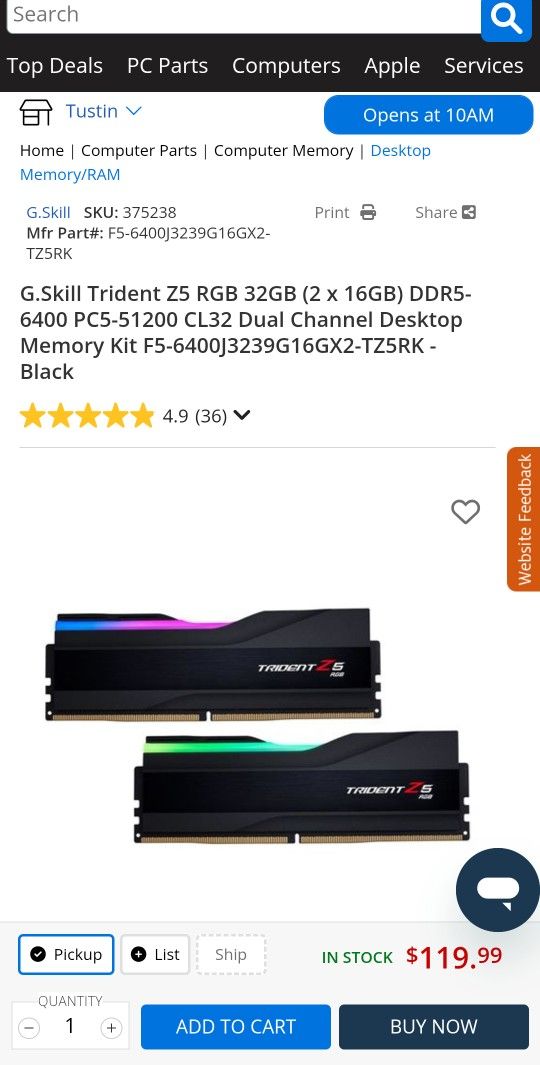Click the Print printer icon
540x1065 pixels.
368,213
